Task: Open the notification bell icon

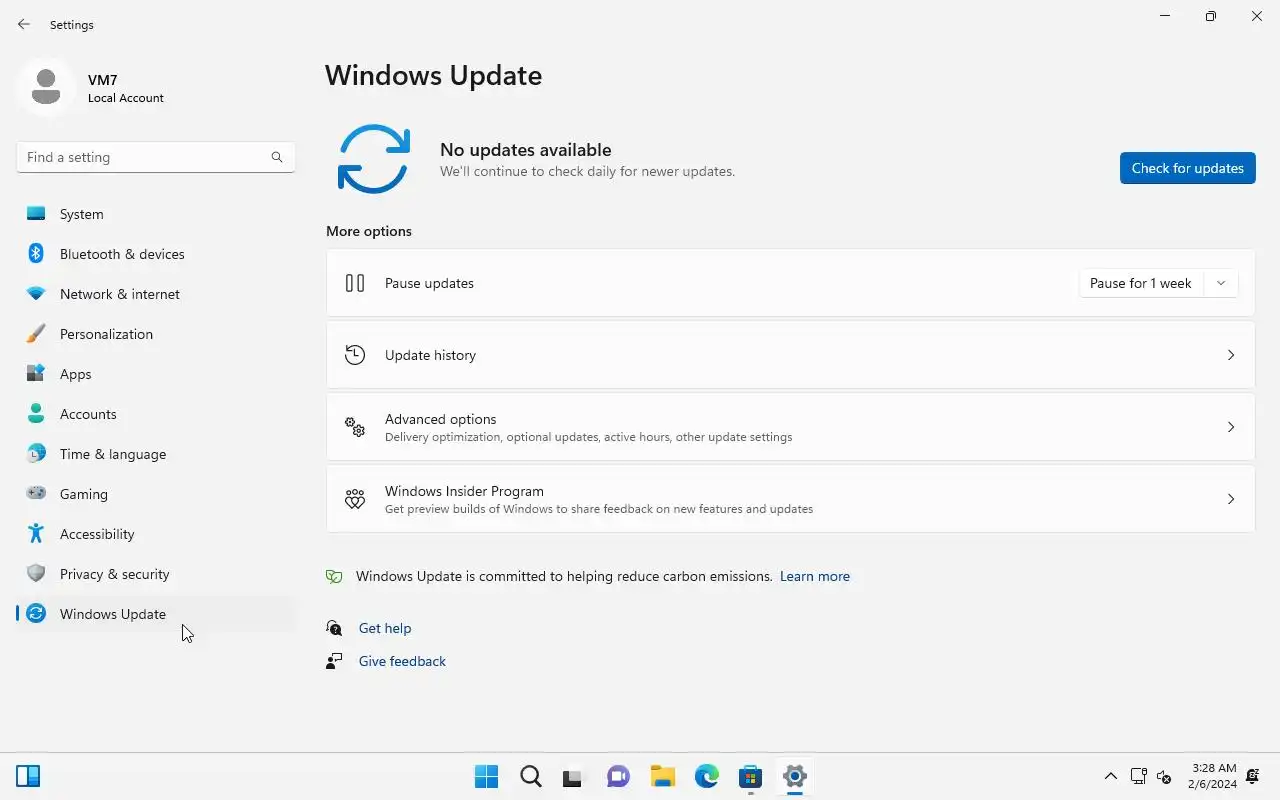Action: tap(1253, 776)
